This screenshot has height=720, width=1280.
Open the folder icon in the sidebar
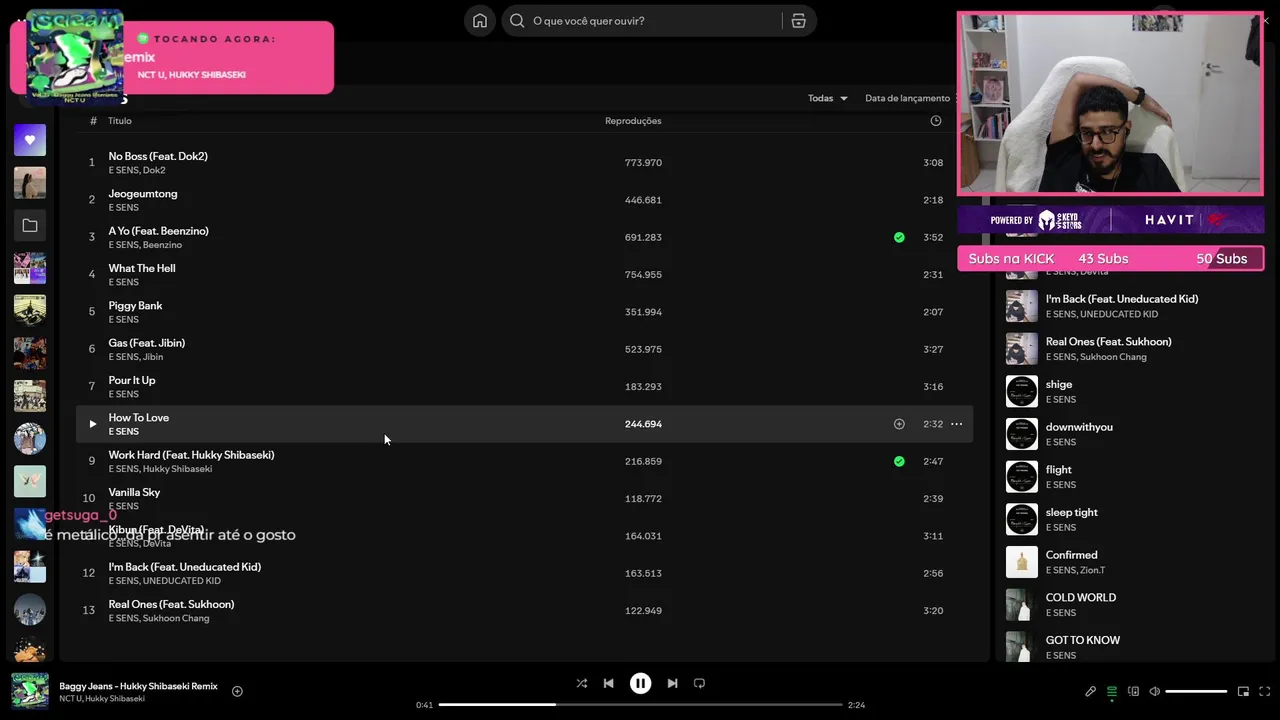pyautogui.click(x=30, y=226)
